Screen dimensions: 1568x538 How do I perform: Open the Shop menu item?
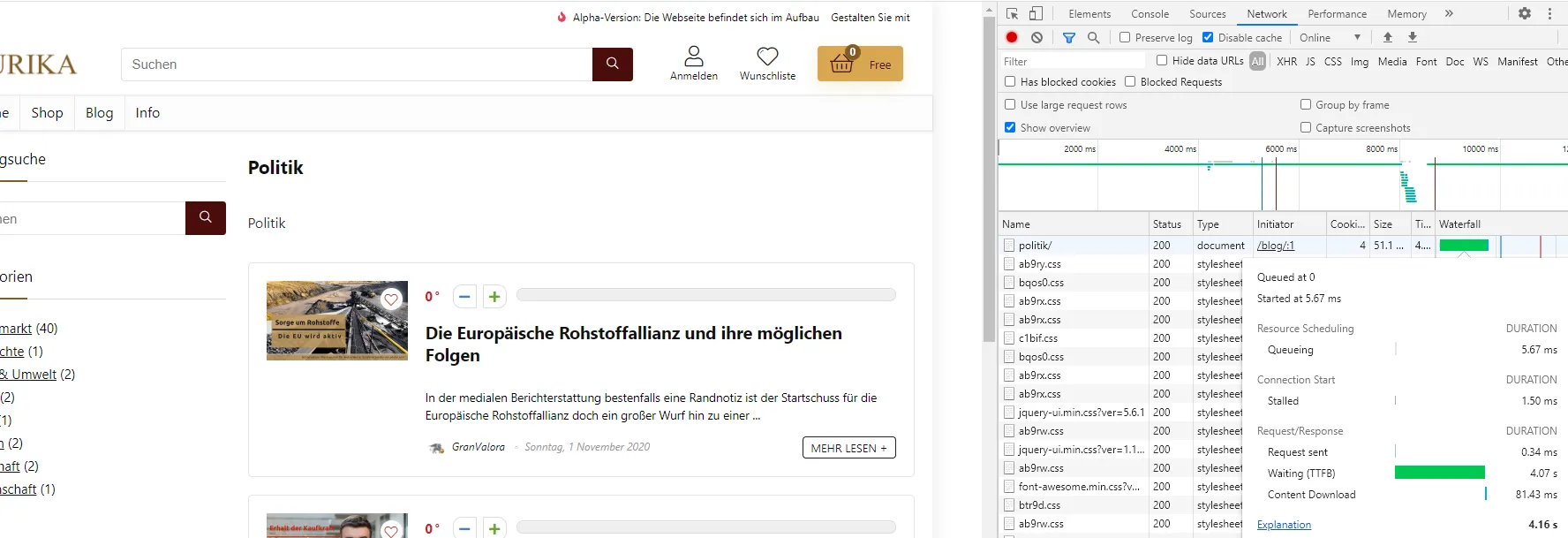click(x=47, y=112)
